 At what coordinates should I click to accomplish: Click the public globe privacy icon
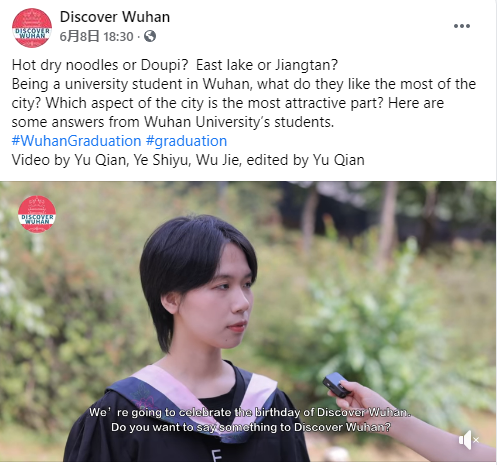[x=150, y=36]
